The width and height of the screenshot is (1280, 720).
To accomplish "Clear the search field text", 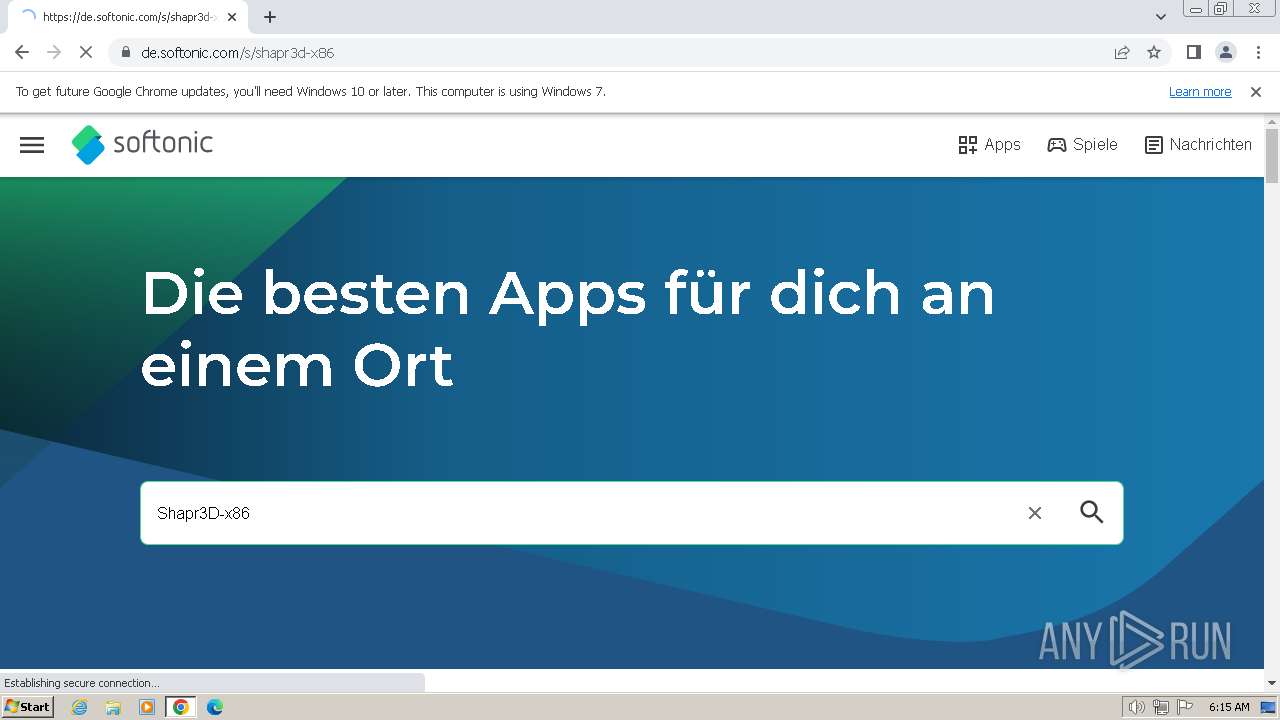I will pyautogui.click(x=1035, y=513).
